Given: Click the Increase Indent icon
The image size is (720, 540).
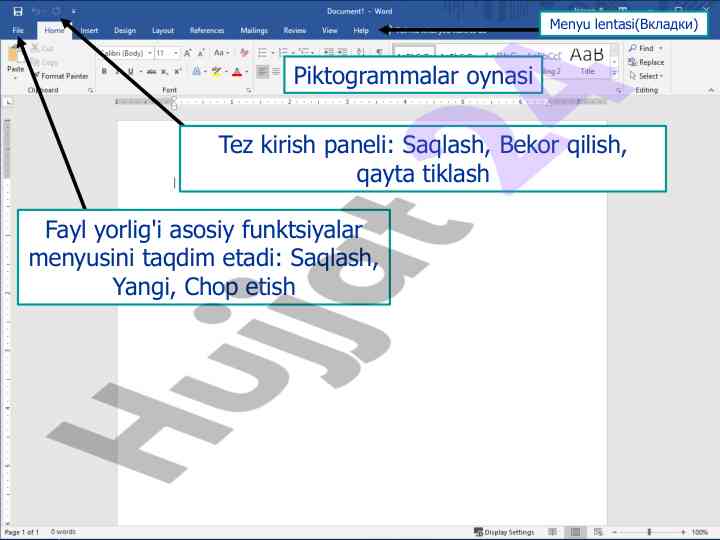Looking at the screenshot, I should (342, 52).
